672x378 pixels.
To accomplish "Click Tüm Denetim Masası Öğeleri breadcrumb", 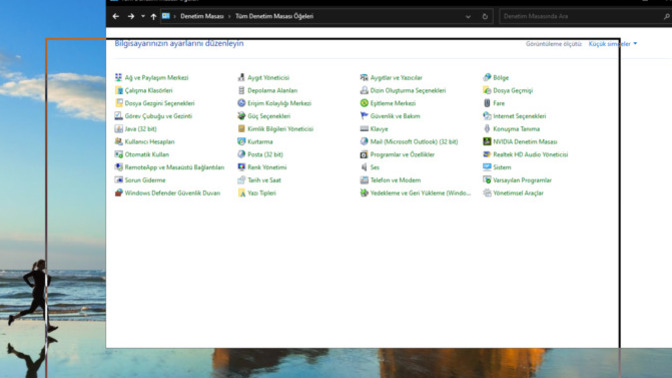I will pos(274,16).
